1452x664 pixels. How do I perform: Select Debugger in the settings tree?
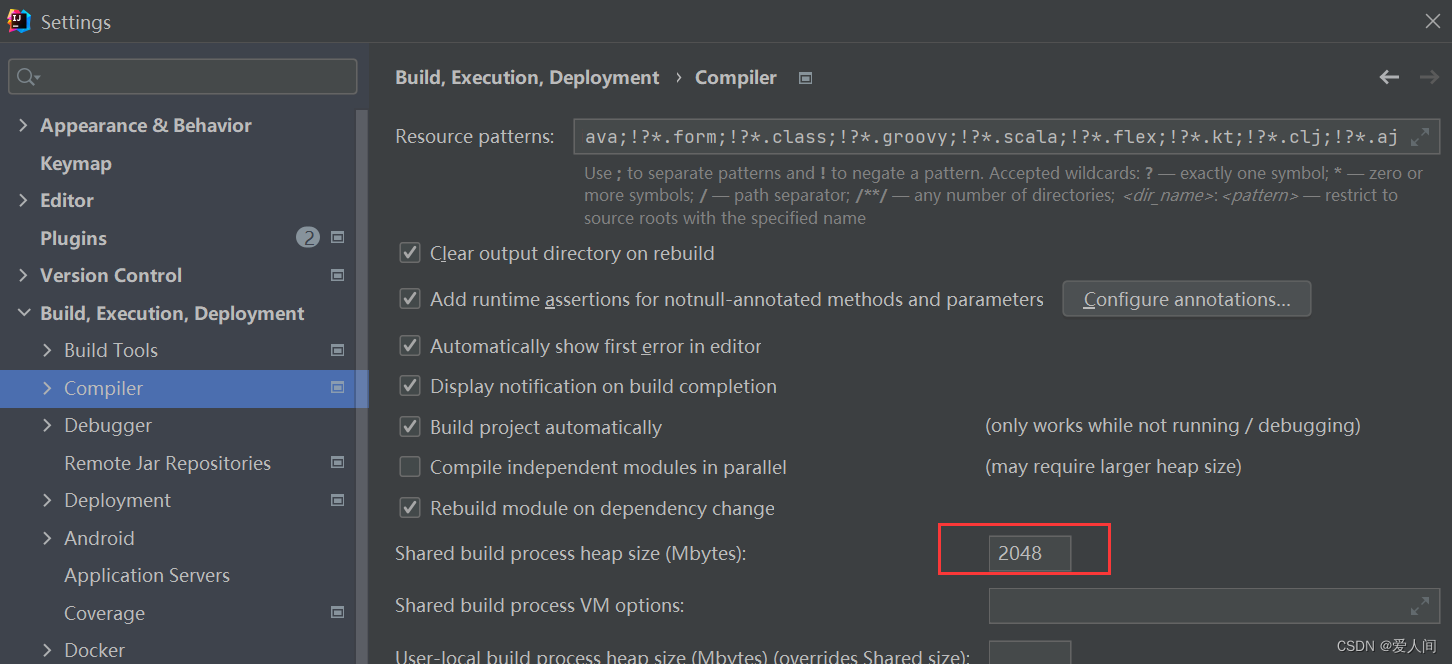(108, 425)
